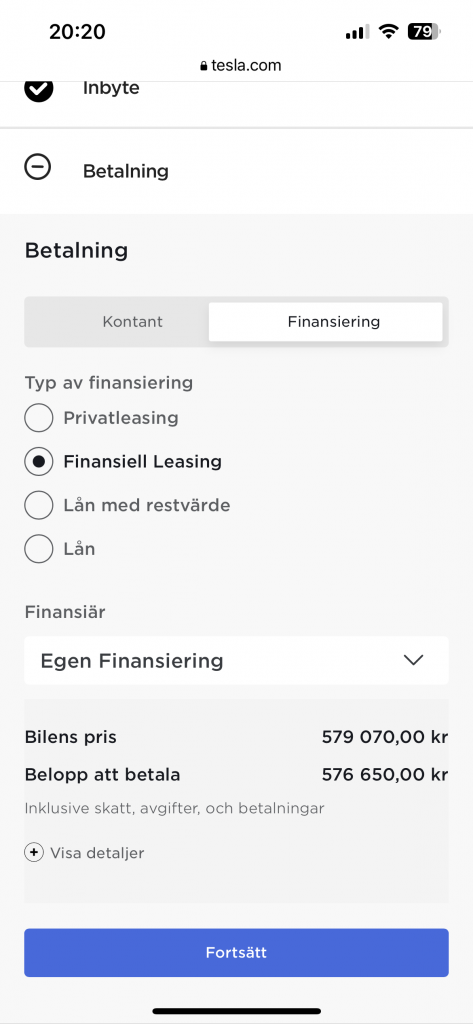Switch to the Kontant tab
This screenshot has width=473, height=1024.
(x=133, y=322)
